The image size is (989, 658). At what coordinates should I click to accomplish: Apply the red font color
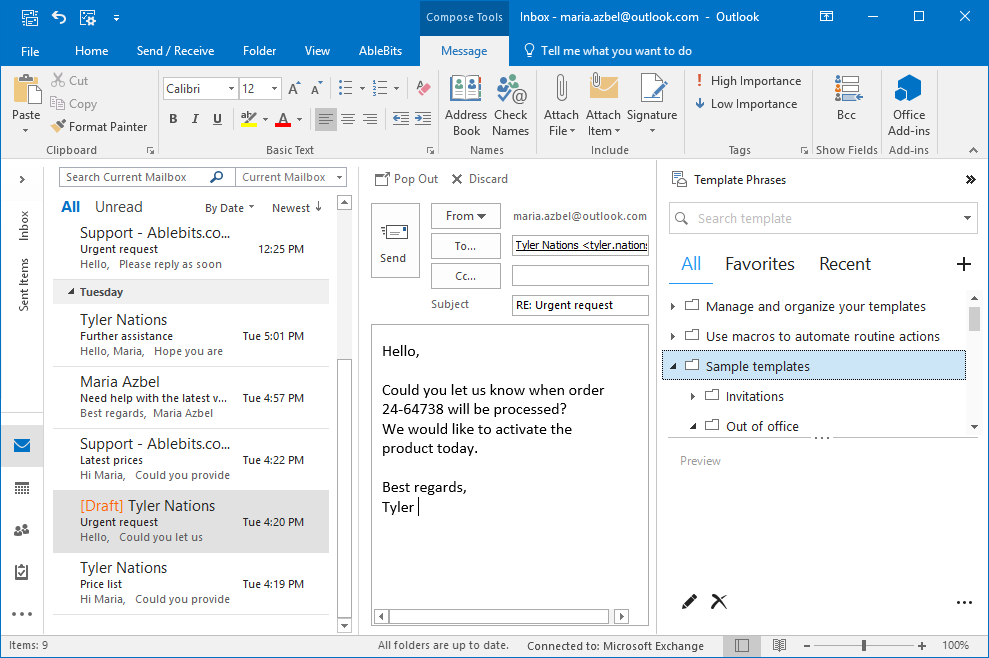point(283,119)
